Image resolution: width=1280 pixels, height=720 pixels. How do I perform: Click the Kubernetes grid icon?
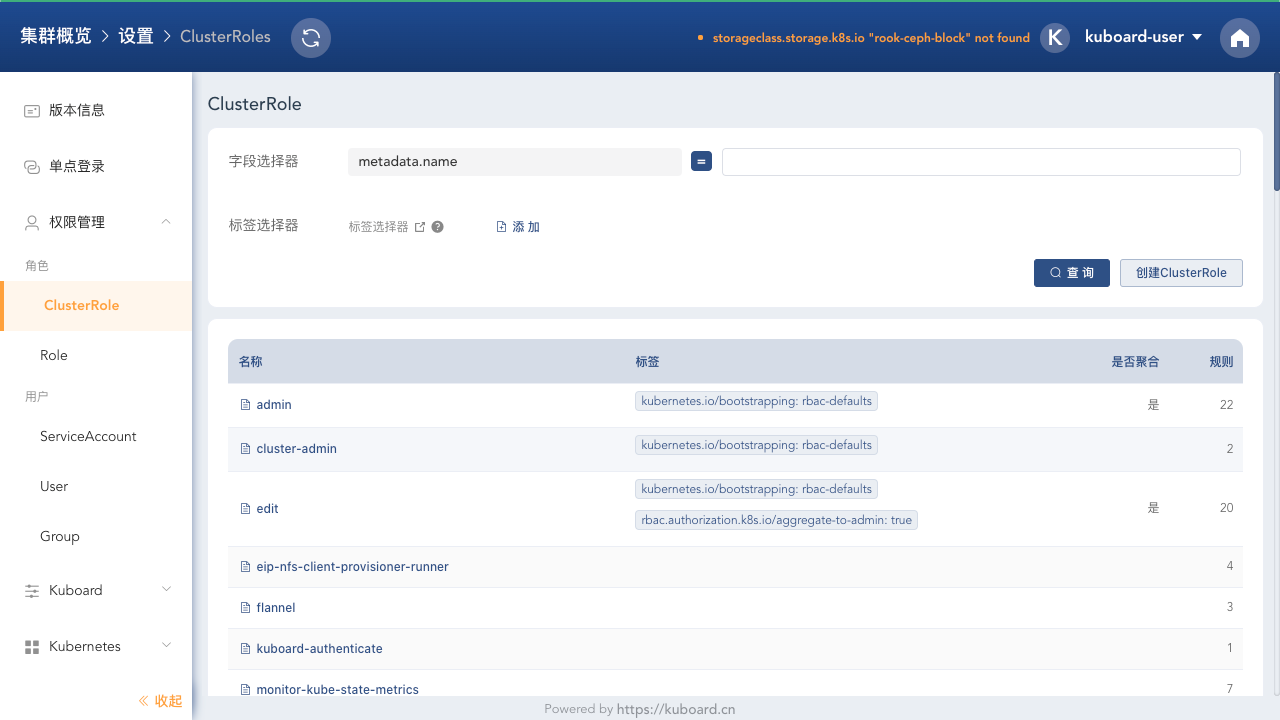tap(32, 646)
